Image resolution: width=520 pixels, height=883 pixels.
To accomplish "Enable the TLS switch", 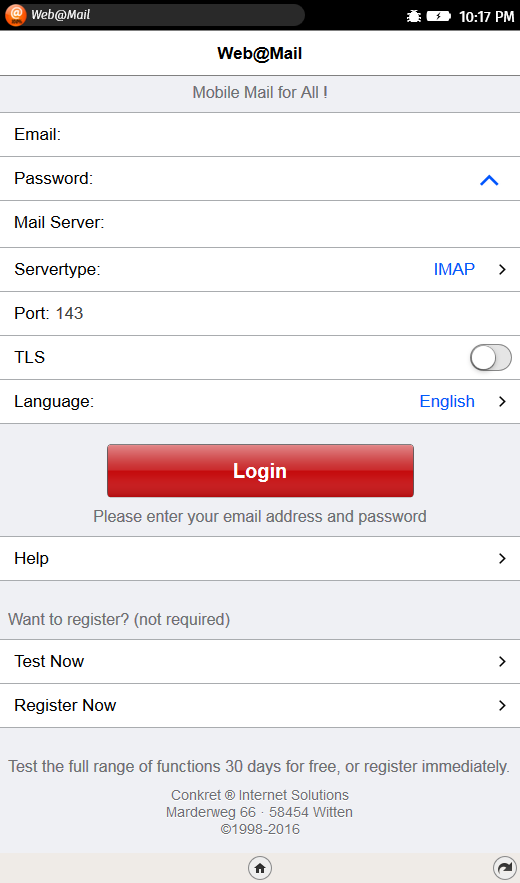I will pos(491,358).
